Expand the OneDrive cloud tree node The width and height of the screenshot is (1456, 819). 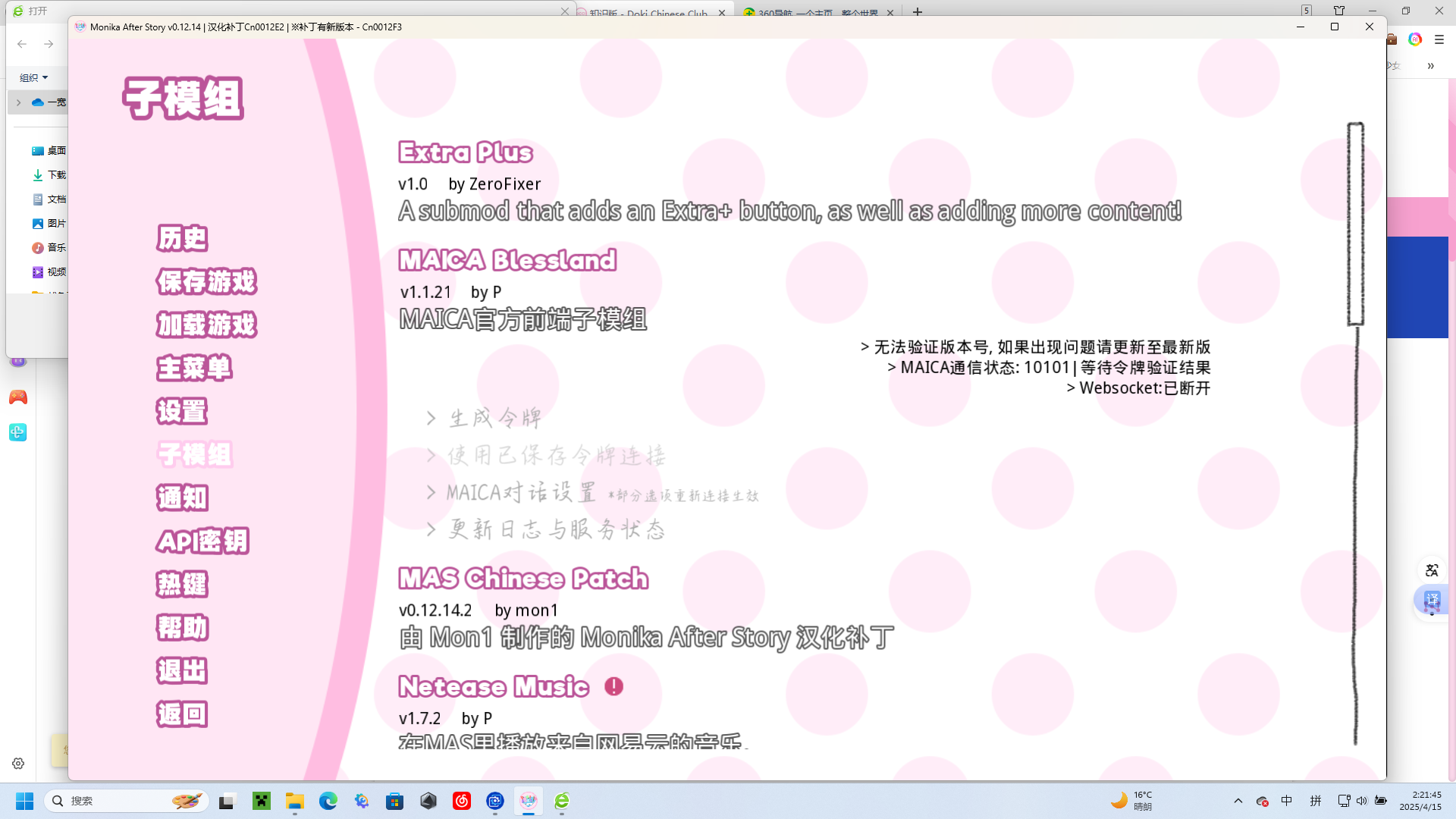click(x=18, y=102)
